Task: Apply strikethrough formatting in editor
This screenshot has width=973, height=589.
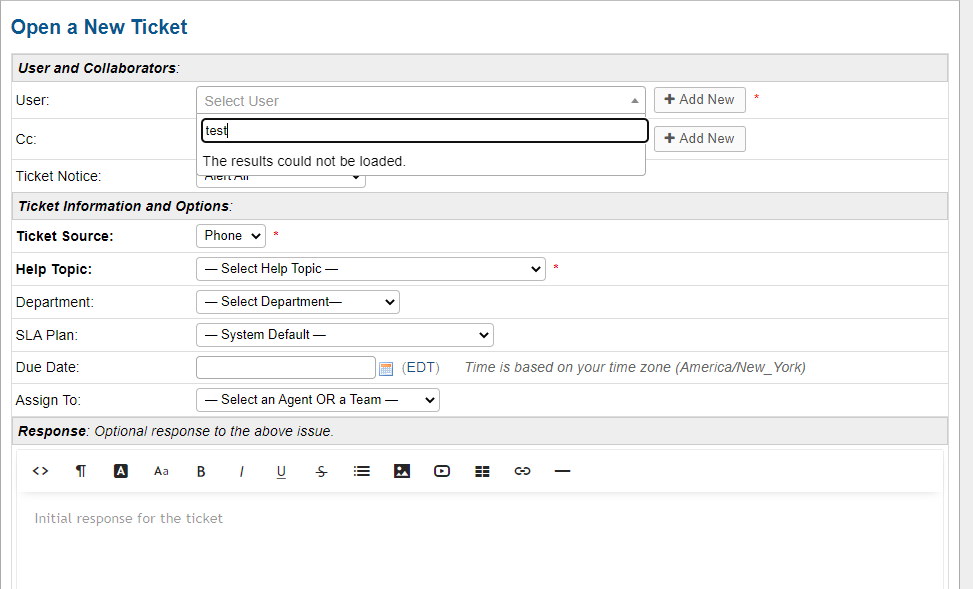Action: [x=321, y=471]
